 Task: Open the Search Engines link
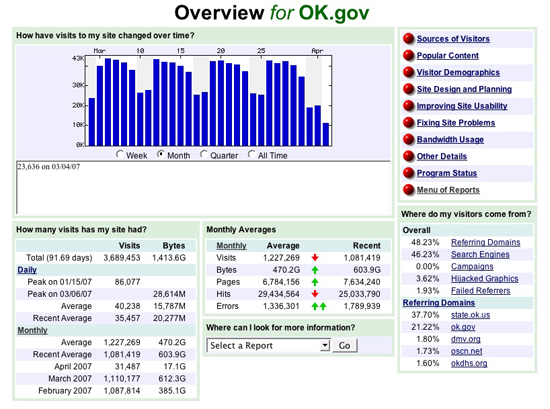(480, 254)
